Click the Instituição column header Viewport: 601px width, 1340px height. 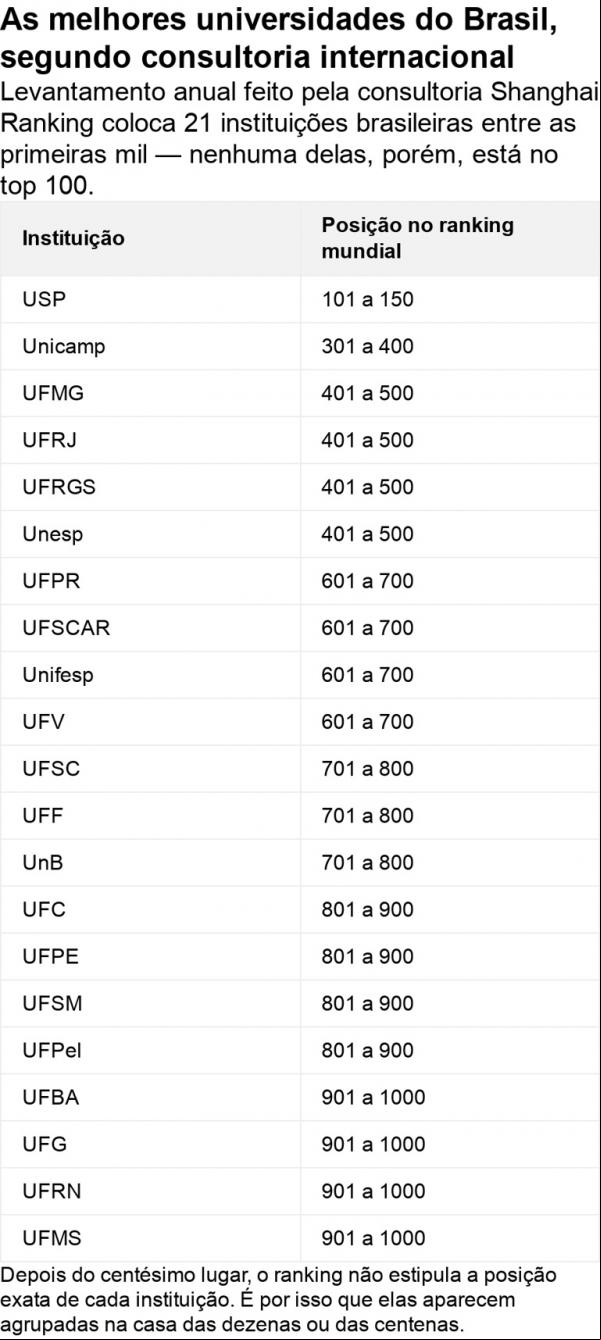pyautogui.click(x=73, y=239)
